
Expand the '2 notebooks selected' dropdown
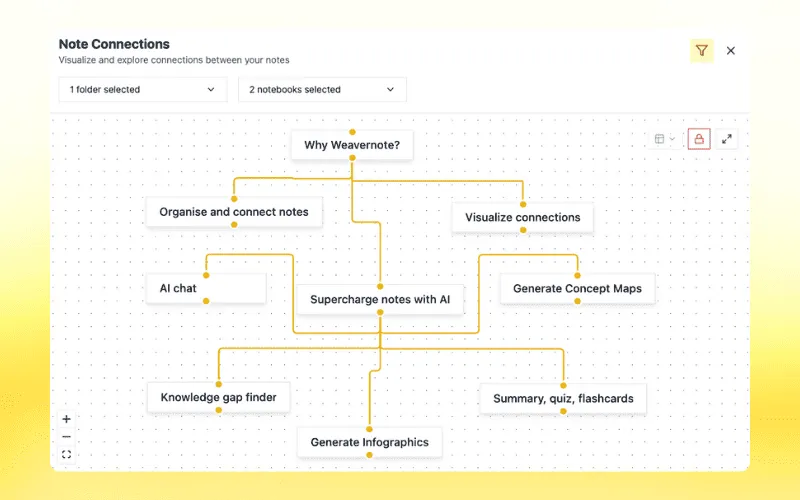click(x=322, y=90)
